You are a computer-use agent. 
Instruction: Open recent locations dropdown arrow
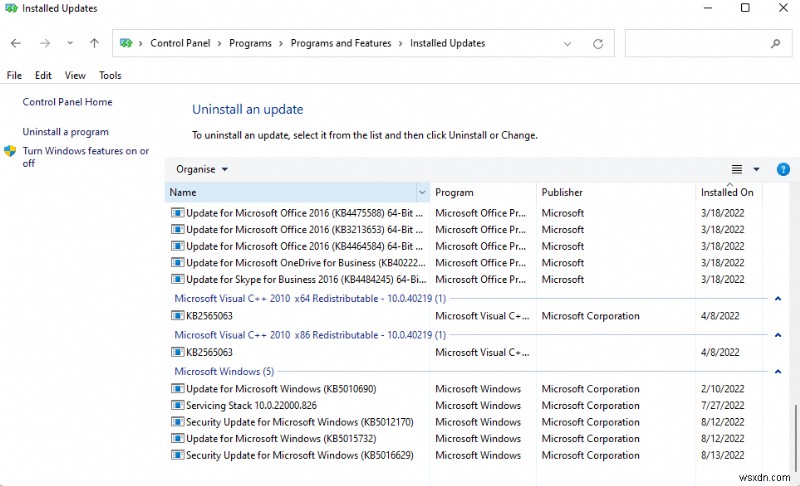coord(70,43)
